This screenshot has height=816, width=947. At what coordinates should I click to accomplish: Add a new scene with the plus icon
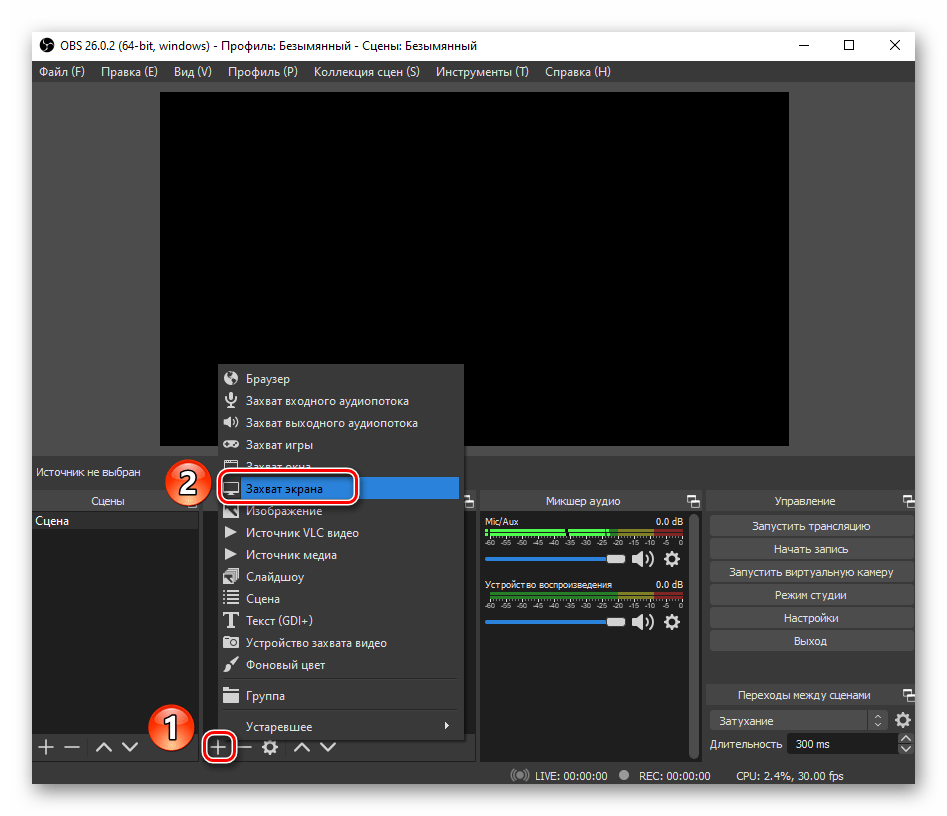[46, 747]
